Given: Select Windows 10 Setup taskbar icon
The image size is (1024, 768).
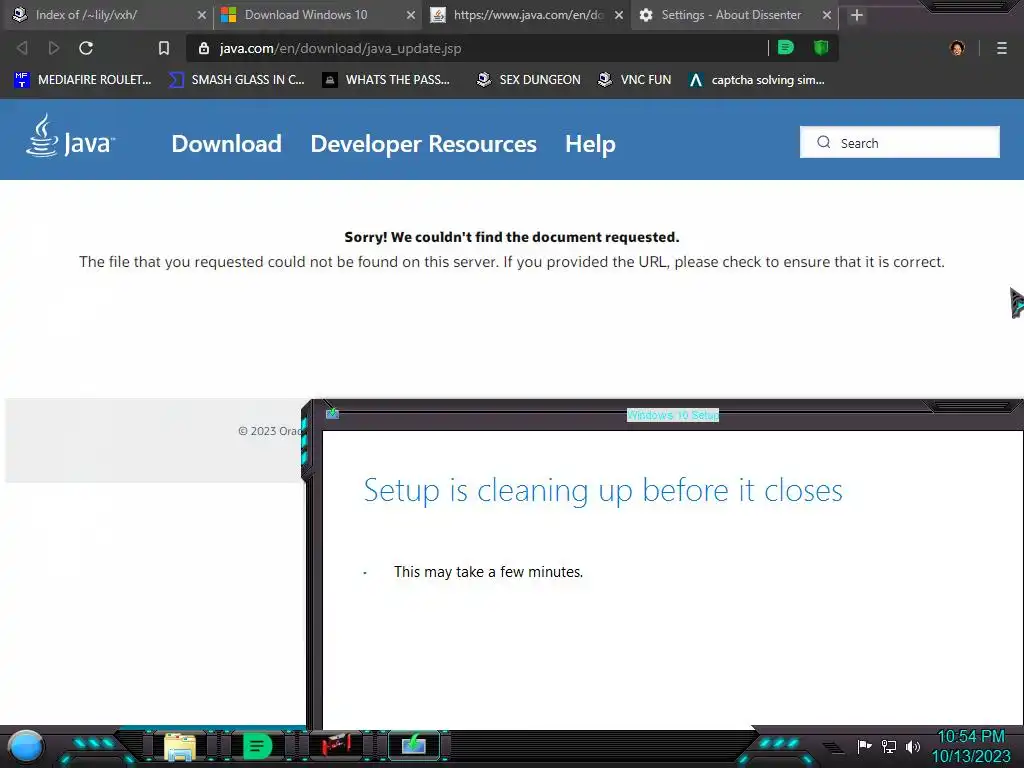Looking at the screenshot, I should [414, 745].
